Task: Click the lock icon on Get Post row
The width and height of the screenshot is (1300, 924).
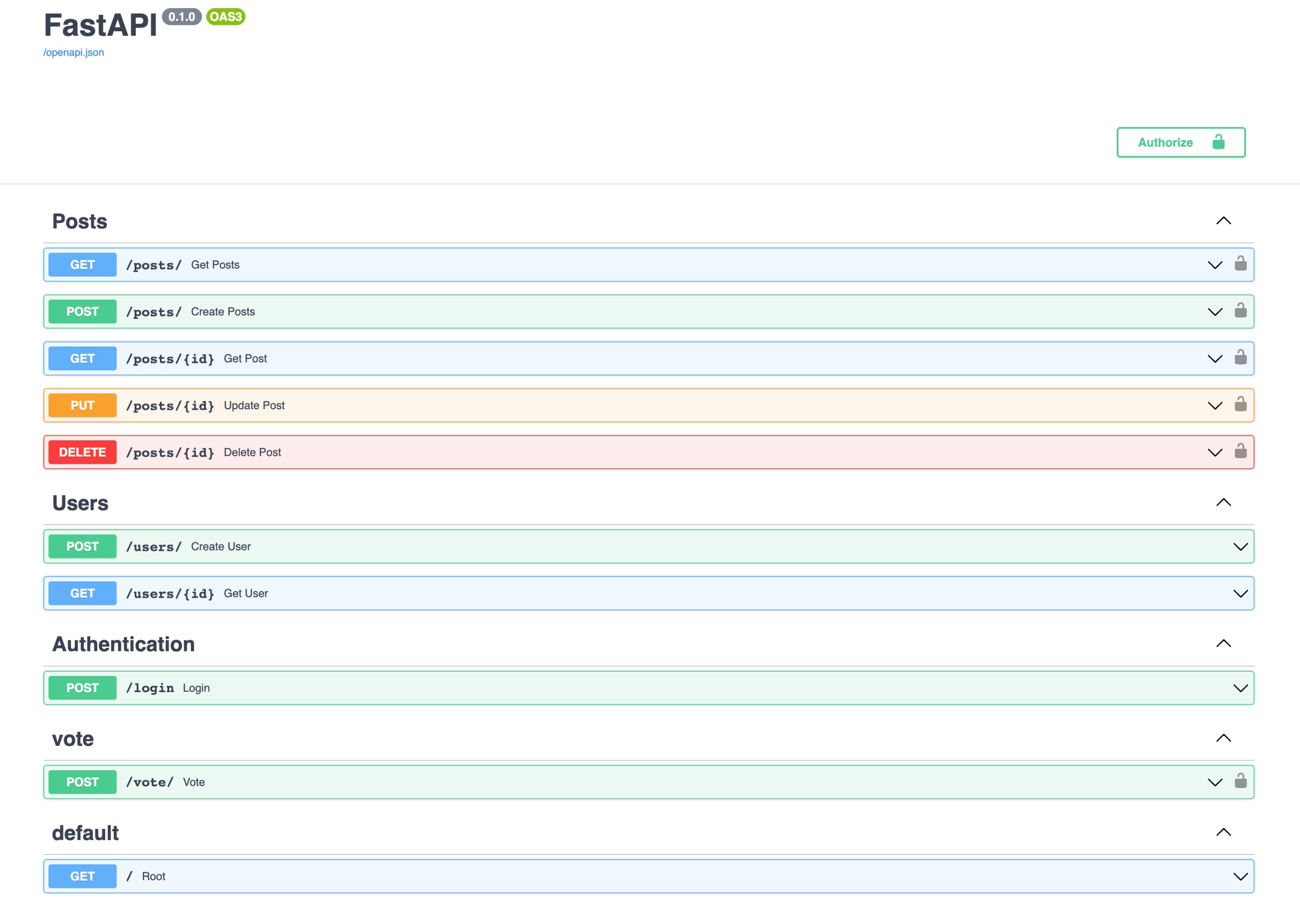Action: [x=1240, y=357]
